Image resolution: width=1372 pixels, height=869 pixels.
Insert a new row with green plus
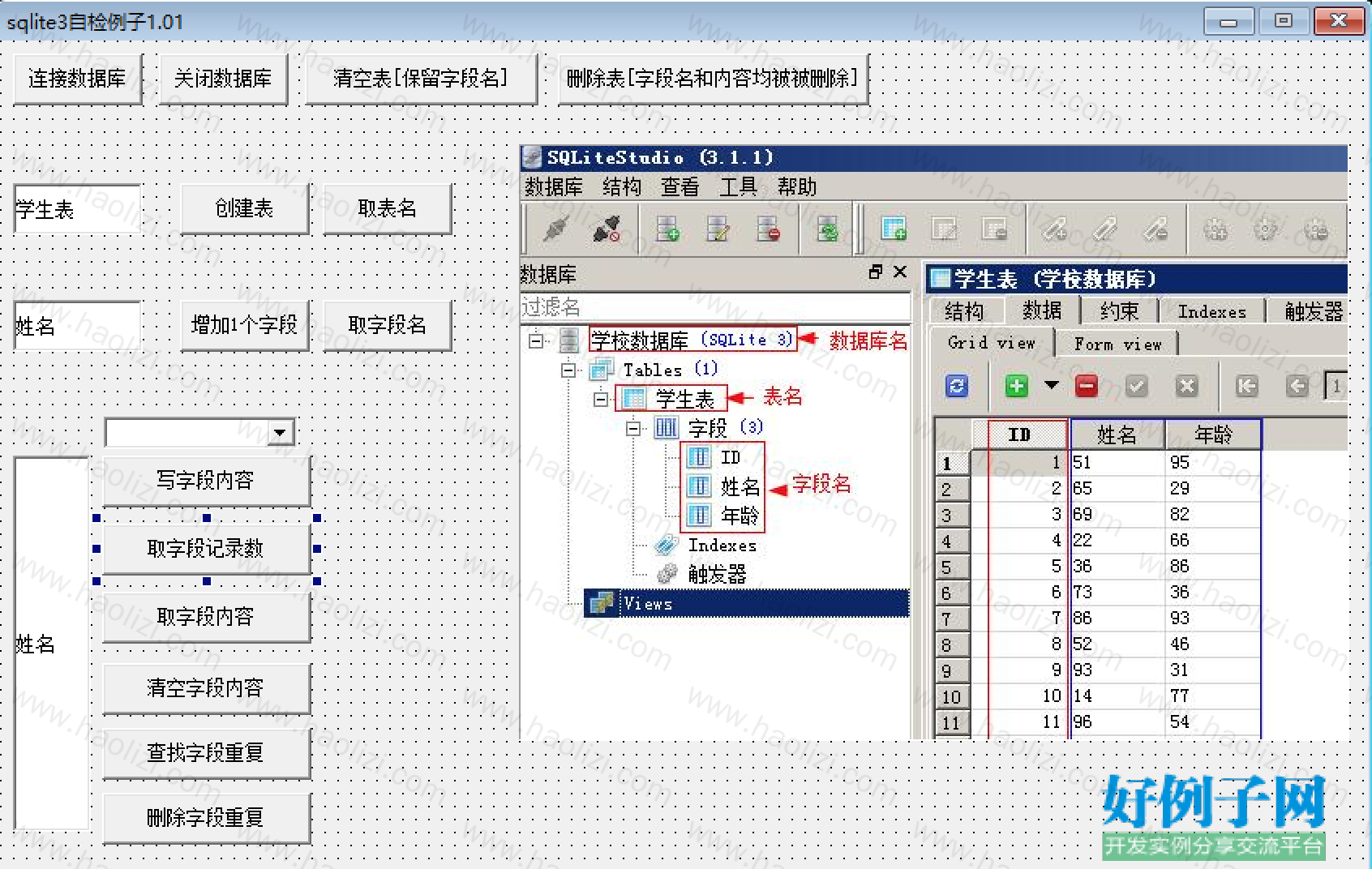tap(1016, 386)
